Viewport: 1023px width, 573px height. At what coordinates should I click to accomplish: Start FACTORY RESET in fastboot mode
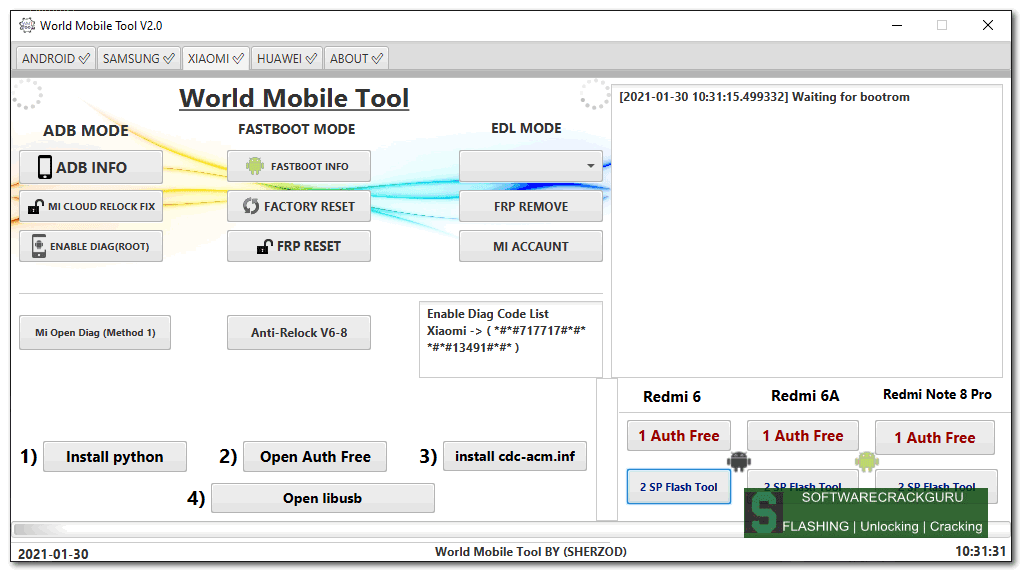(x=299, y=206)
